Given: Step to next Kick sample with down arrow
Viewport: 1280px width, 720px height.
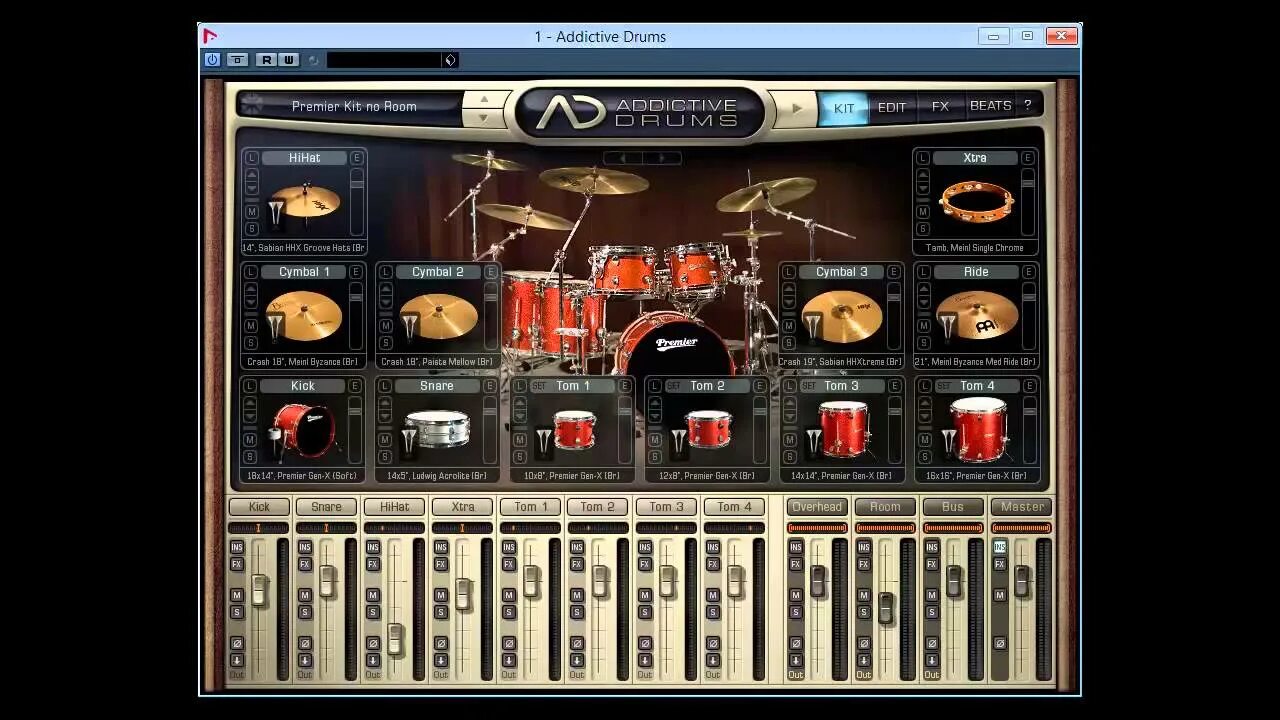Looking at the screenshot, I should click(x=250, y=415).
